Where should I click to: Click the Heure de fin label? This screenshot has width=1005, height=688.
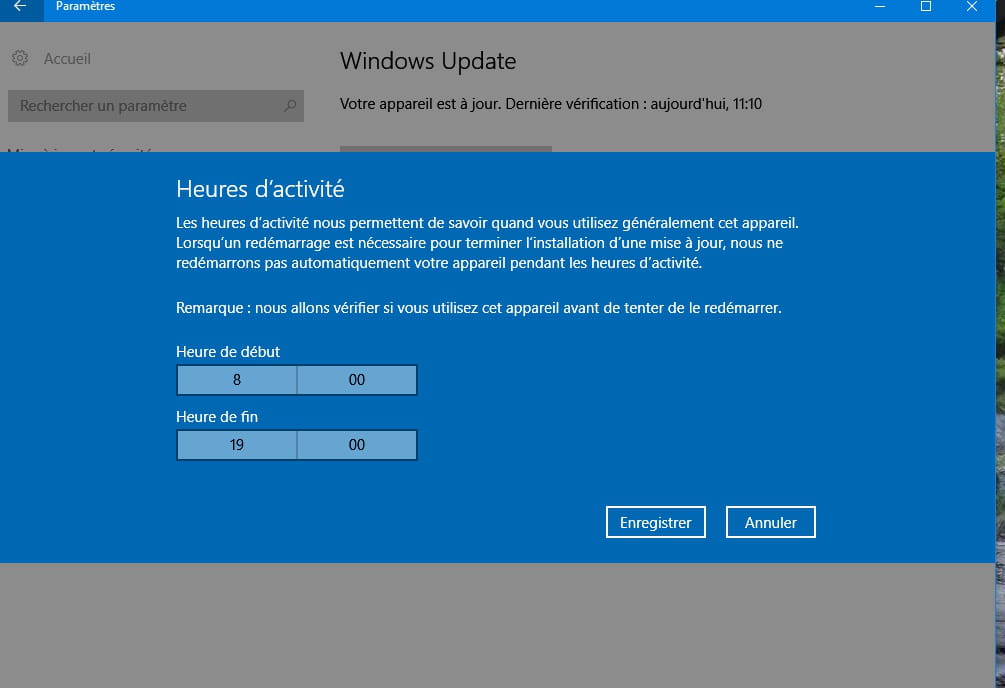[x=217, y=417]
